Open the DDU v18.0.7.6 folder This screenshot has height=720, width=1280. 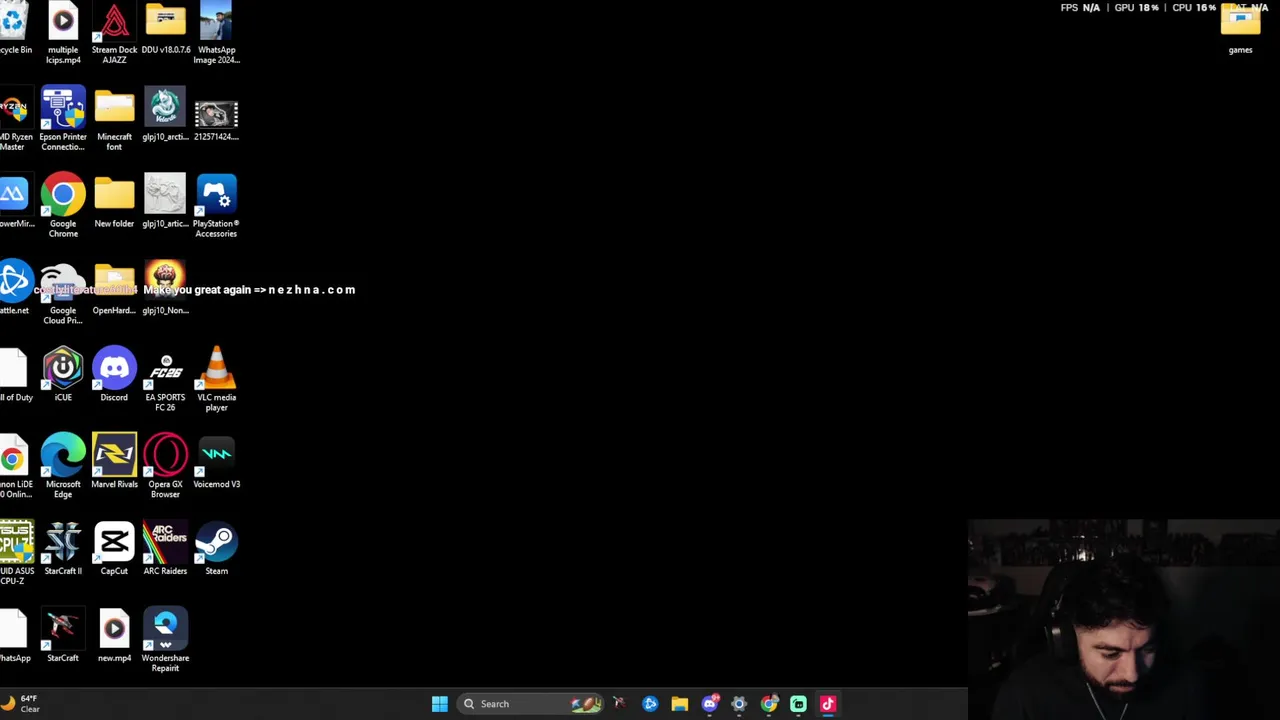[x=165, y=30]
